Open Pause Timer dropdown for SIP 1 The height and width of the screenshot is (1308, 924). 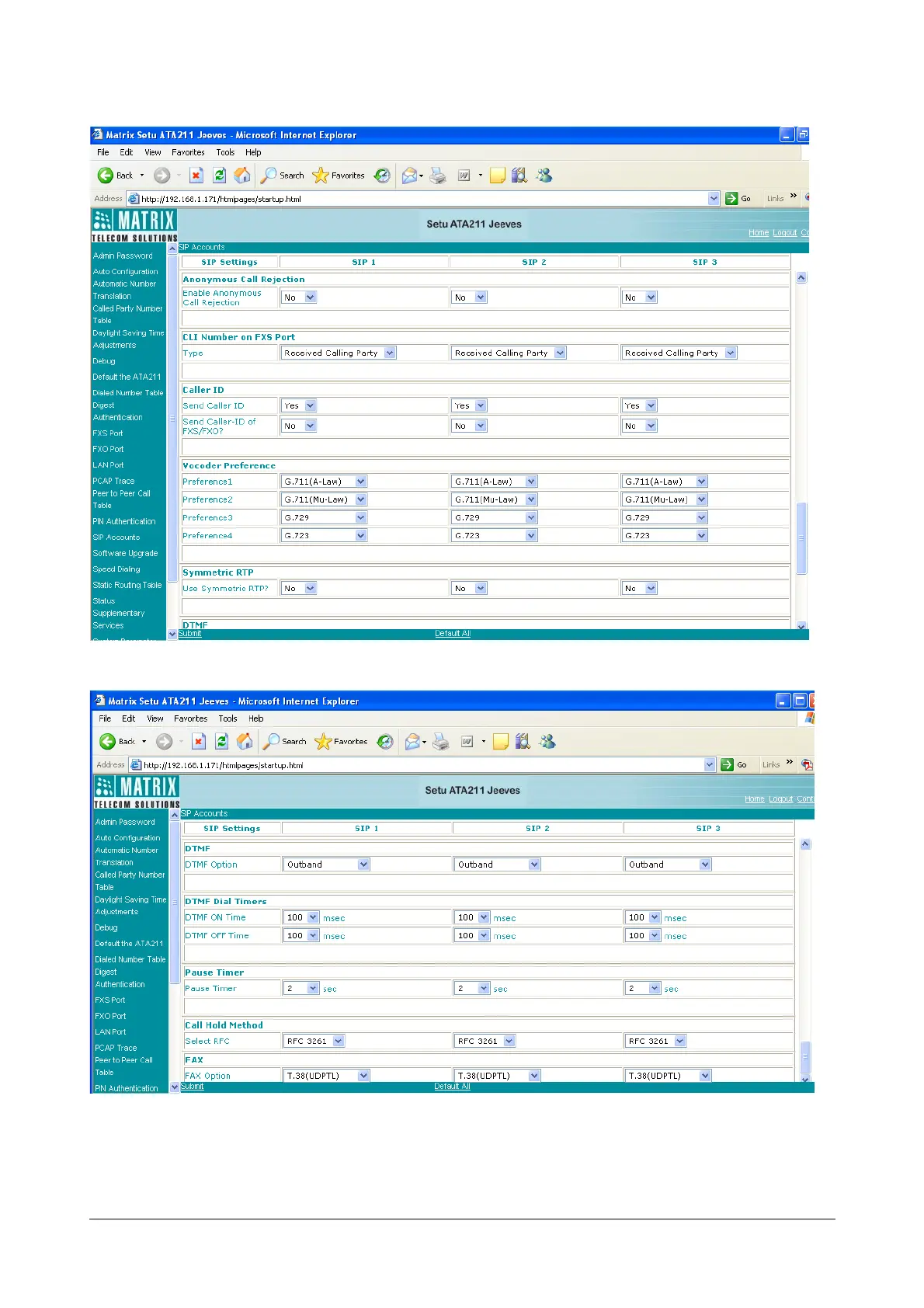click(301, 989)
